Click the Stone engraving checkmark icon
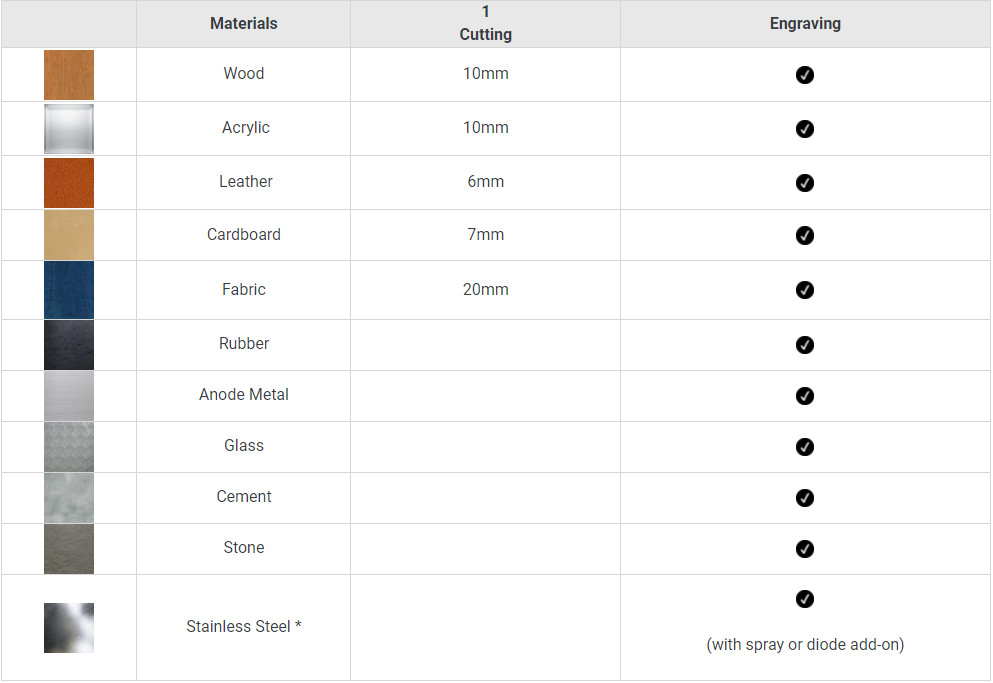The width and height of the screenshot is (993, 683). coord(804,549)
